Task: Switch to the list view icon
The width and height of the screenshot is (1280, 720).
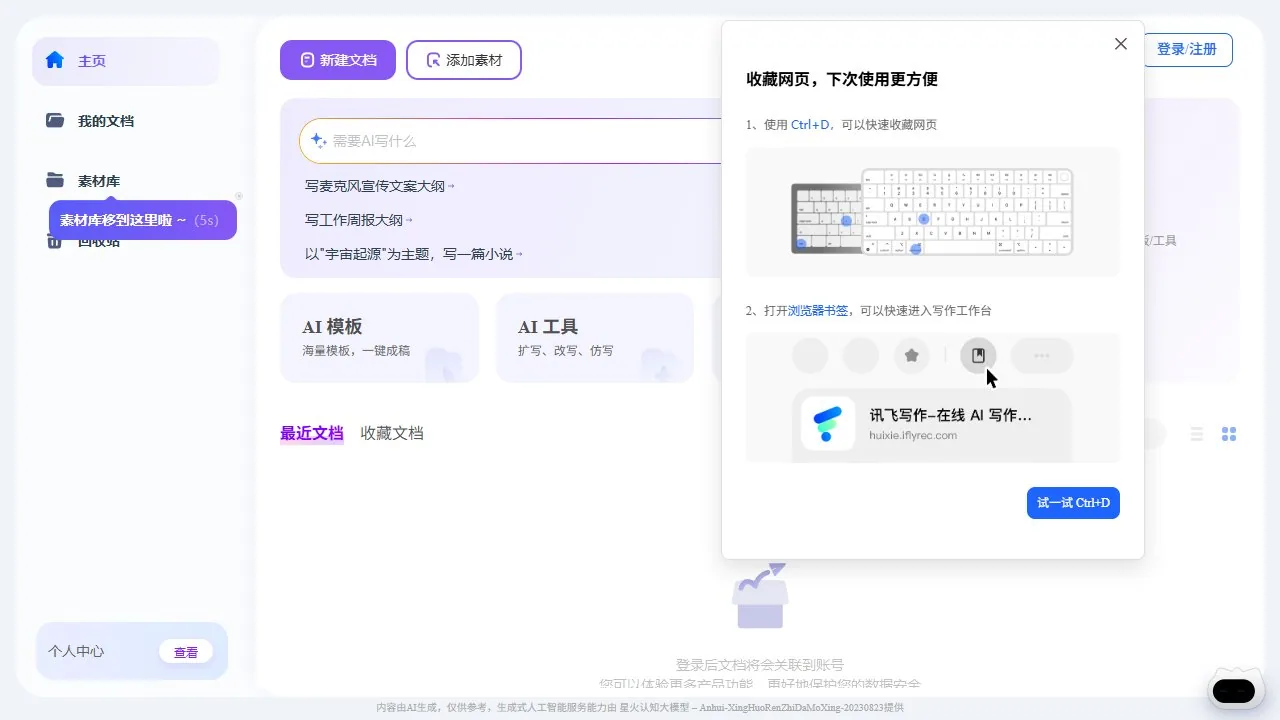Action: tap(1197, 434)
